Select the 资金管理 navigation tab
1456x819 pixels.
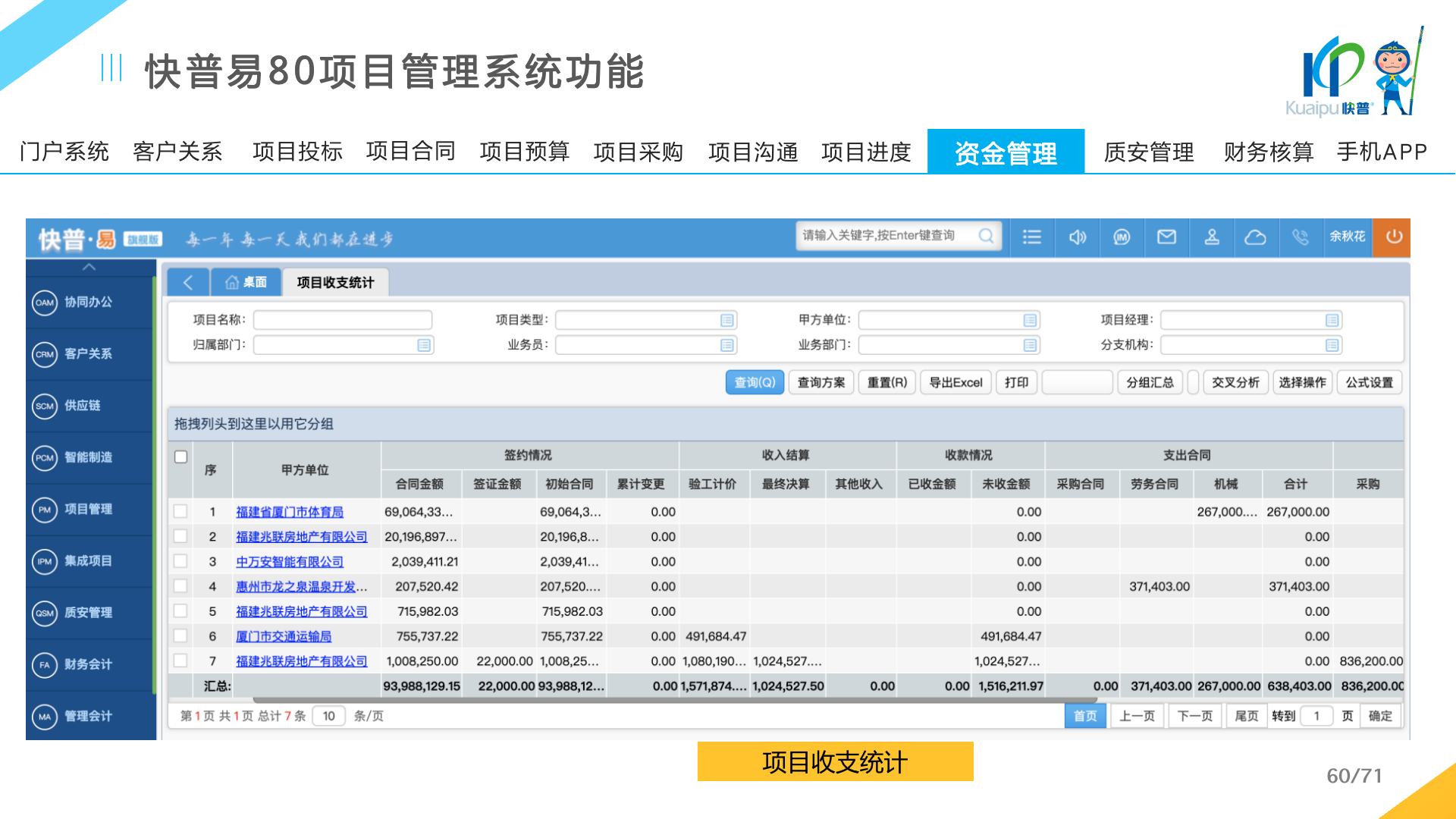tap(1005, 152)
